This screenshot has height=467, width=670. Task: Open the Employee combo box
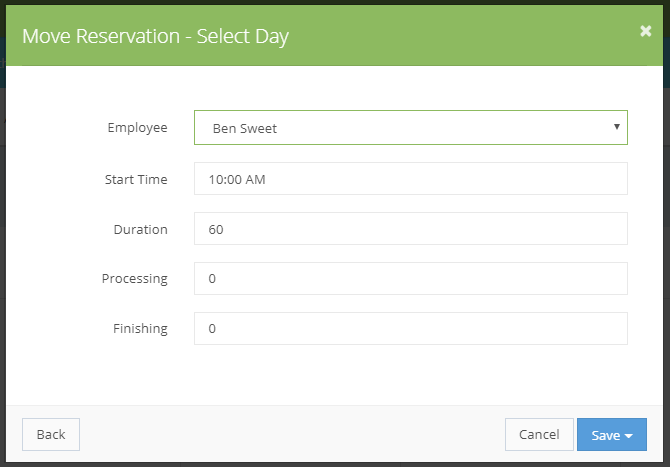(x=411, y=128)
